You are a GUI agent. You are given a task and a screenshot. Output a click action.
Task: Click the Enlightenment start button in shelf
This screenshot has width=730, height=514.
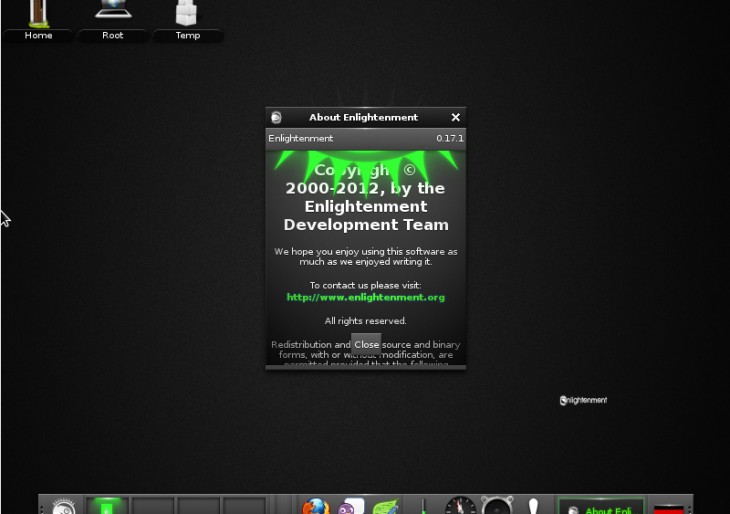(x=64, y=507)
